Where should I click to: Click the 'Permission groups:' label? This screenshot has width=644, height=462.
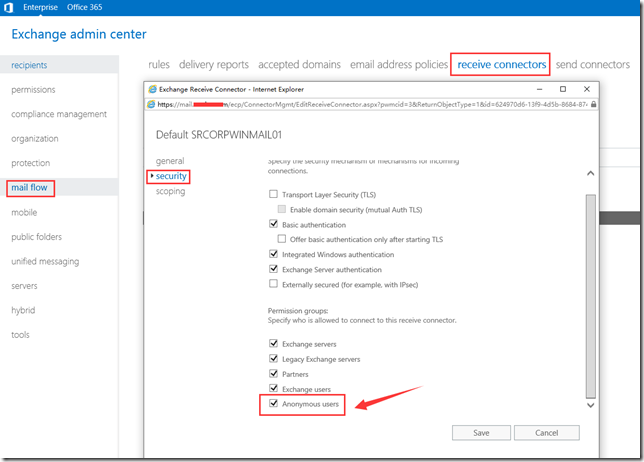point(298,311)
